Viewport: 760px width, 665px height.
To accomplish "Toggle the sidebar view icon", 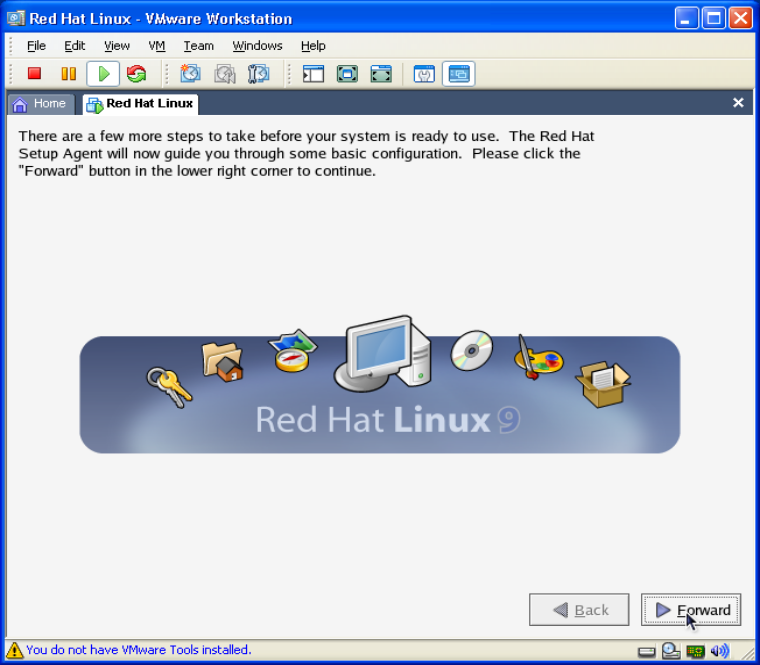I will [313, 73].
